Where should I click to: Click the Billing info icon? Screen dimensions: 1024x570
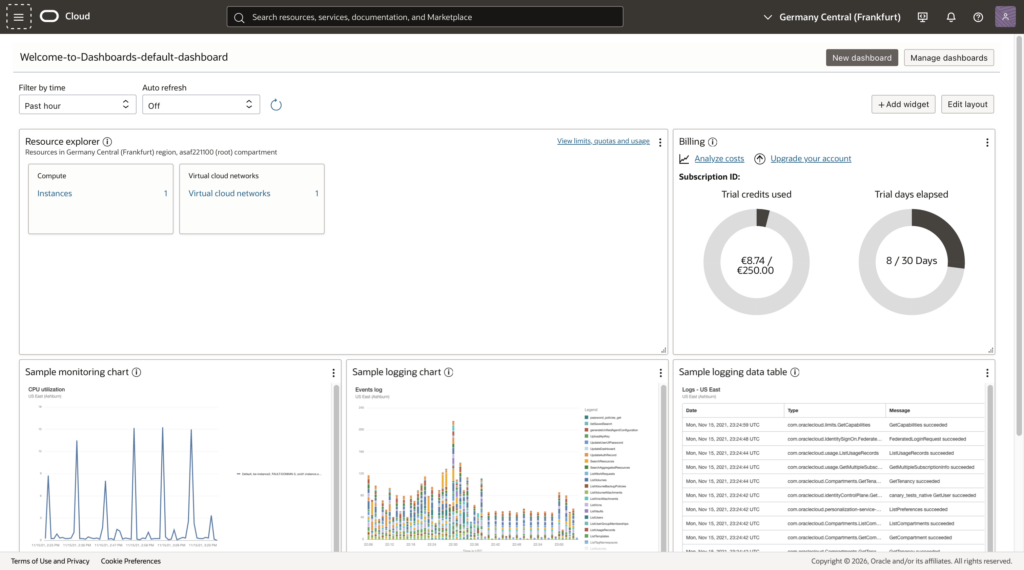[x=713, y=142]
